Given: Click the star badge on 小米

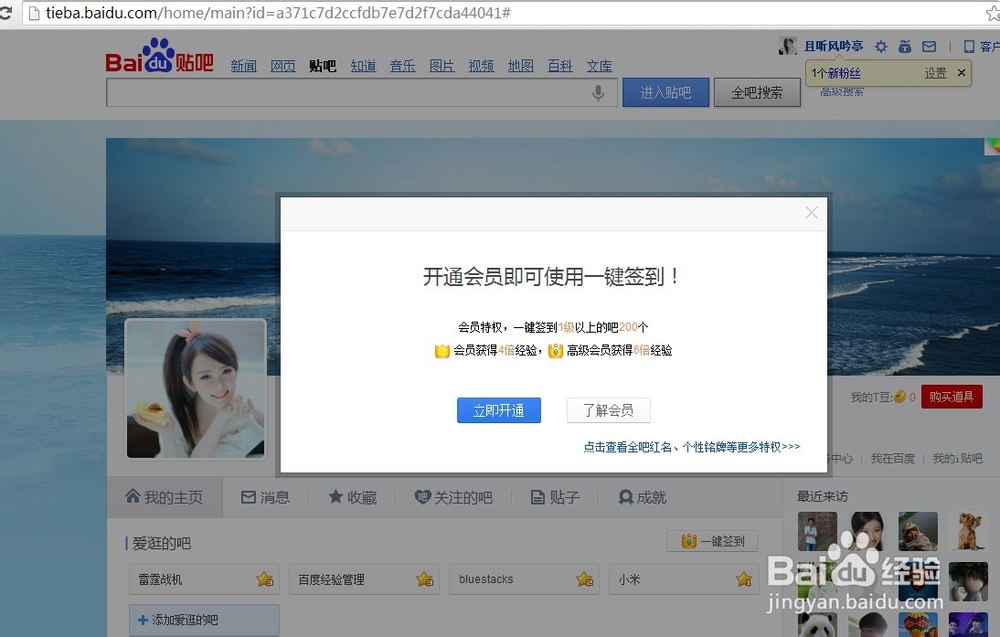Looking at the screenshot, I should pyautogui.click(x=744, y=579).
